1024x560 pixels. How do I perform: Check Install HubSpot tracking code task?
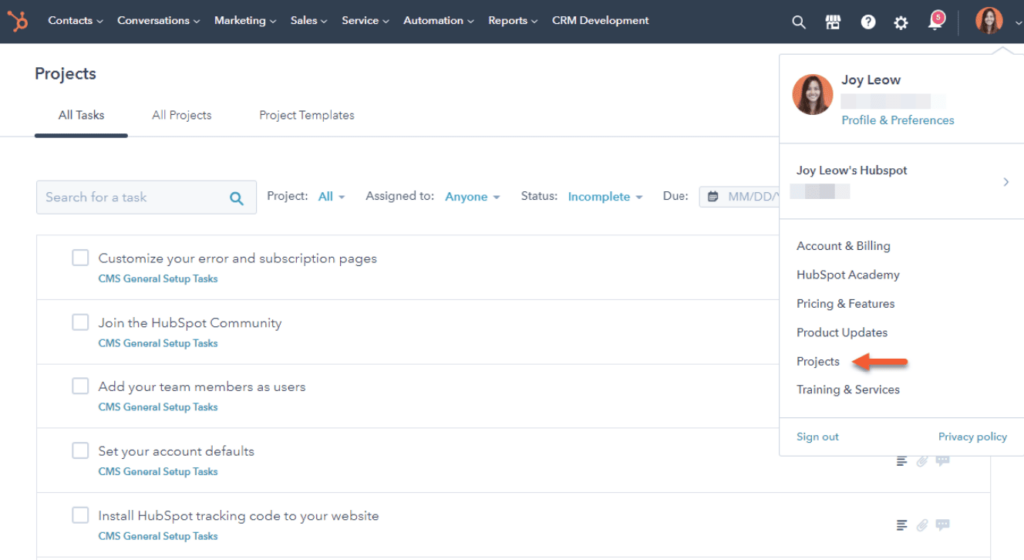(80, 515)
